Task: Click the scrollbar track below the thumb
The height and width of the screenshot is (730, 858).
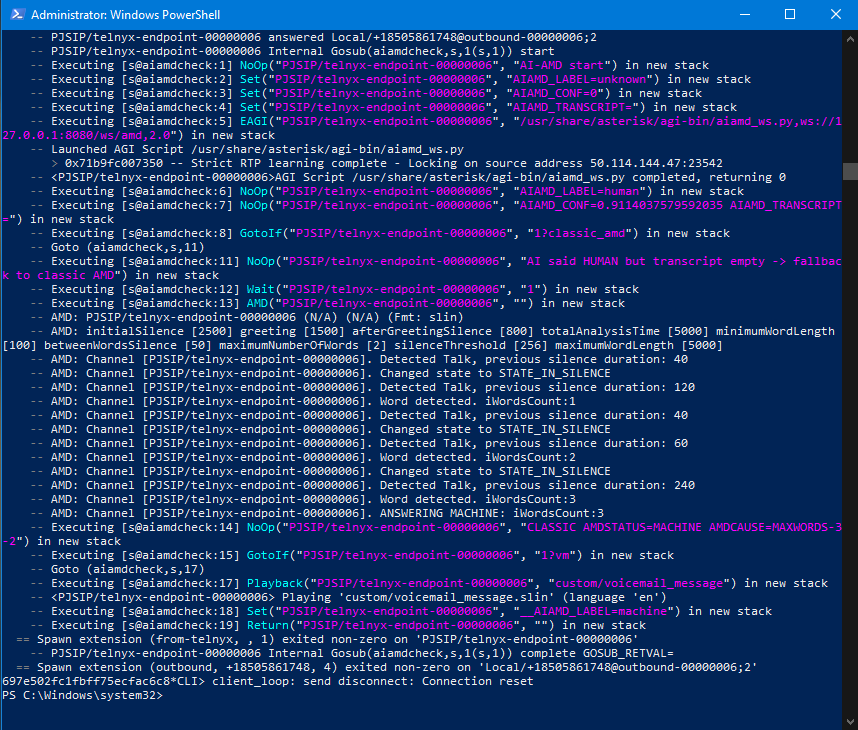Action: [x=850, y=438]
